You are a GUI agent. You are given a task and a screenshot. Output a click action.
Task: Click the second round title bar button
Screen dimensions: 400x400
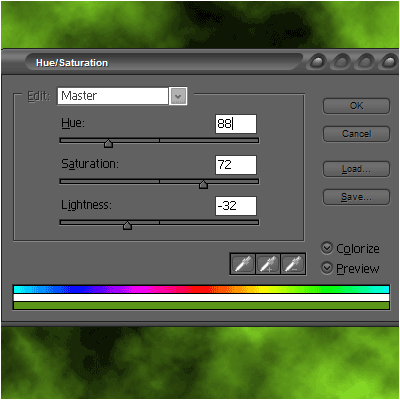(x=341, y=62)
